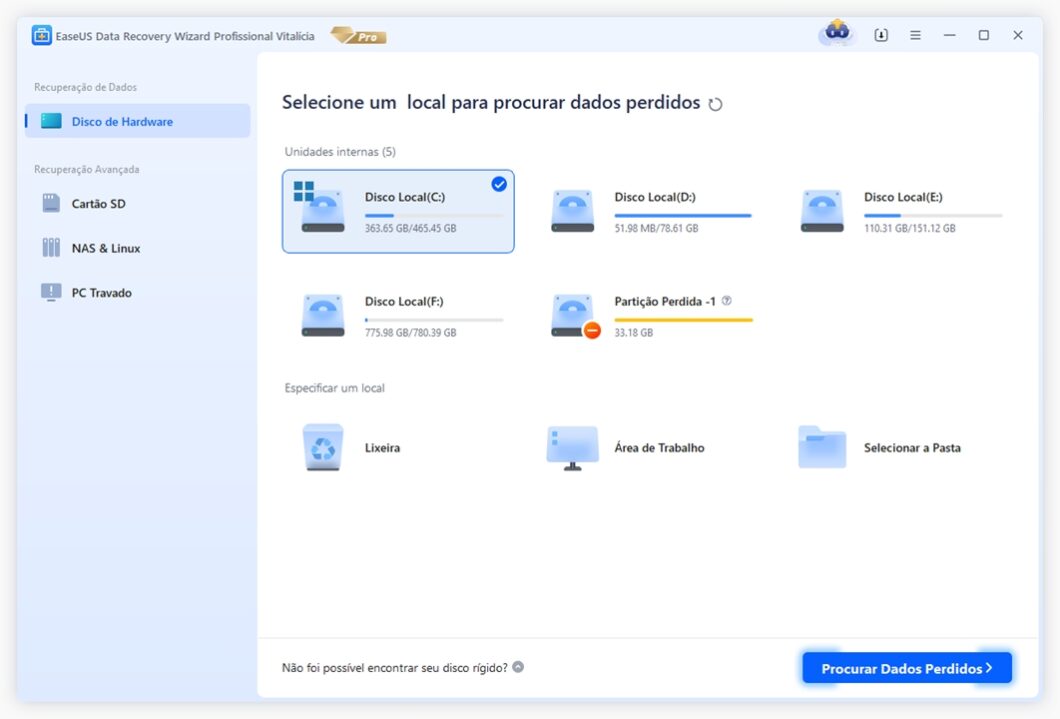Click the refresh icon beside the heading
This screenshot has width=1060, height=719.
[715, 102]
